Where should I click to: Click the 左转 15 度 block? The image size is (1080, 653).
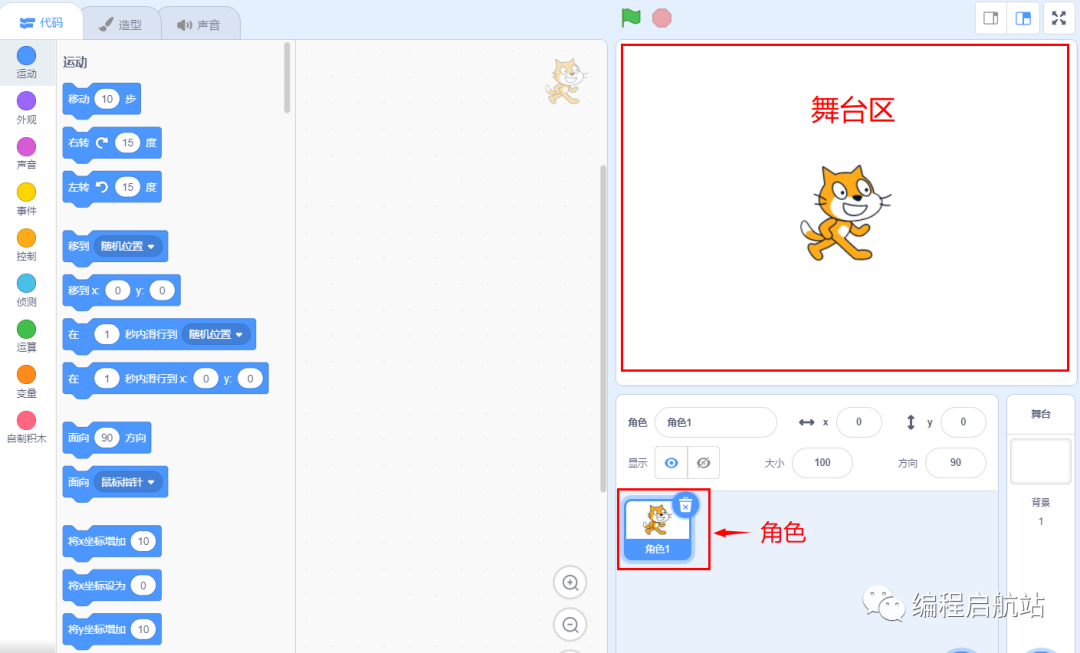(x=112, y=187)
